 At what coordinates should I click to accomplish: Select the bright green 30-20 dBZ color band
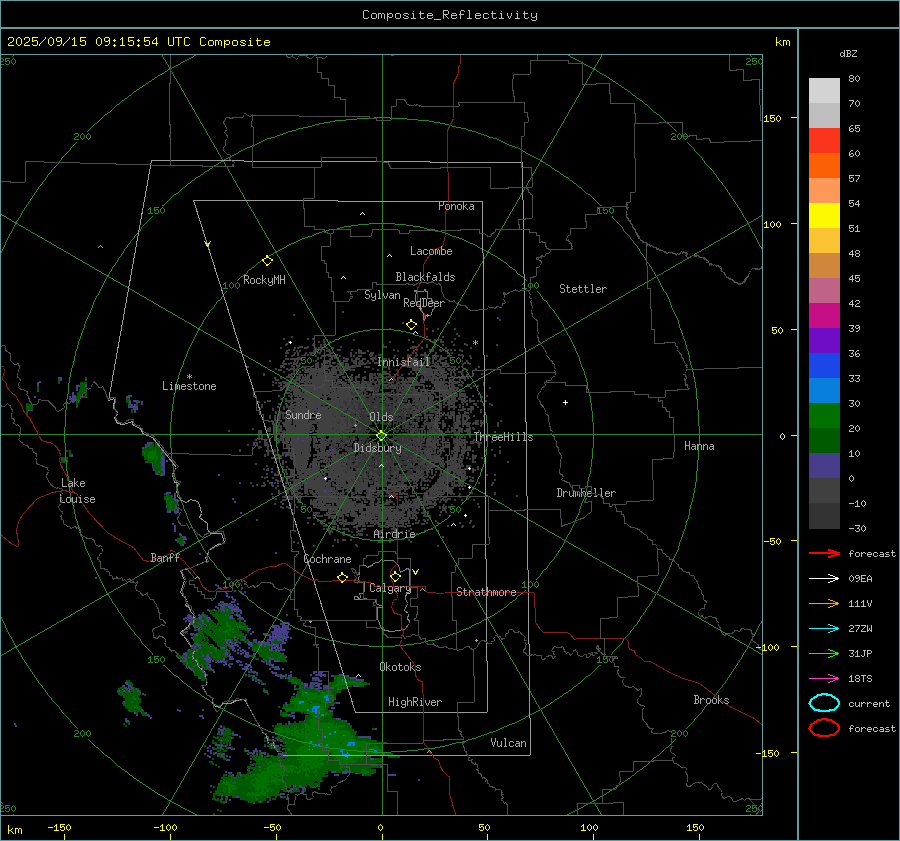click(x=824, y=416)
